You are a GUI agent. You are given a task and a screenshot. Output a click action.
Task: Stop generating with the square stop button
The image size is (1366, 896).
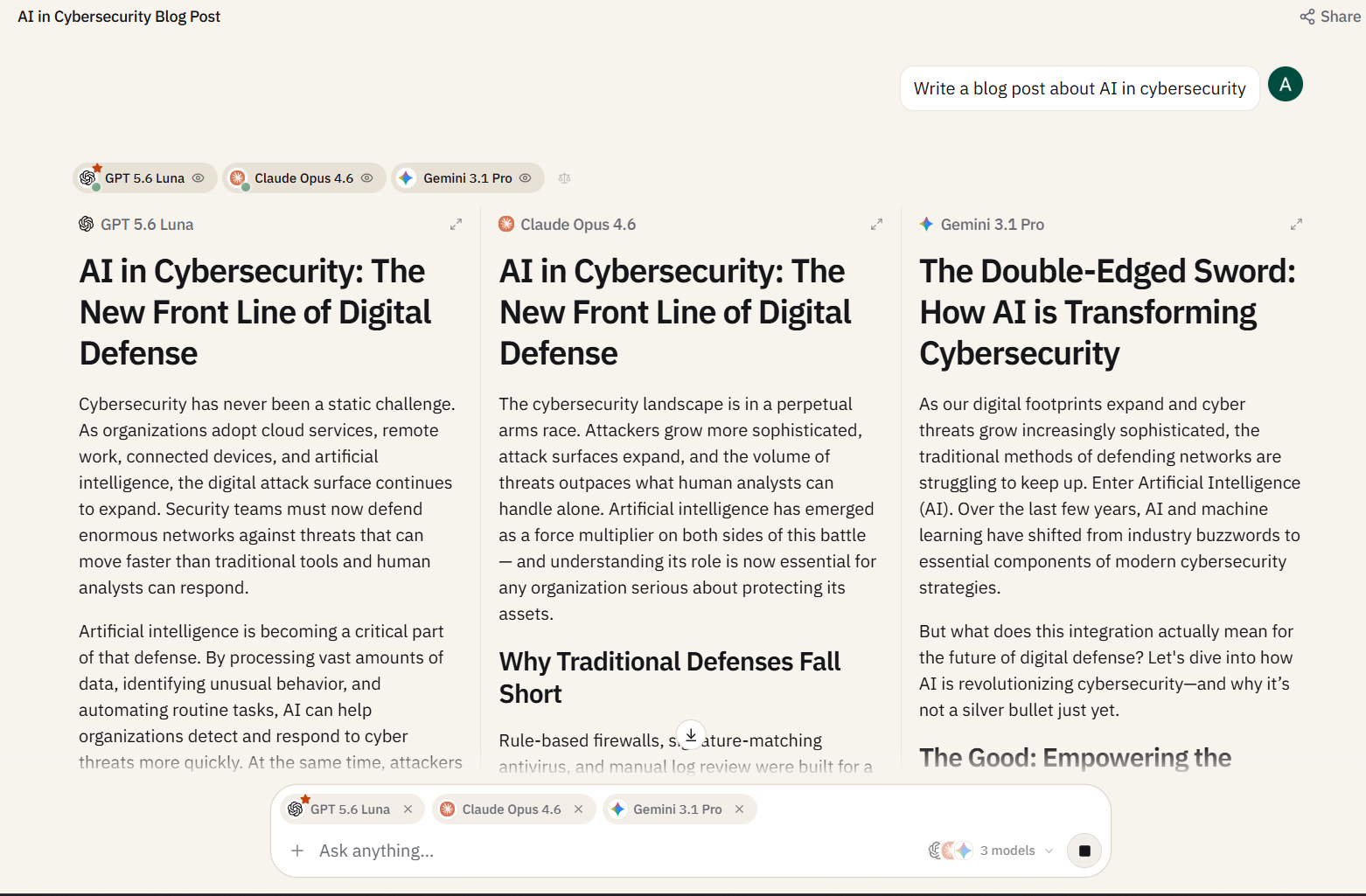click(x=1084, y=851)
